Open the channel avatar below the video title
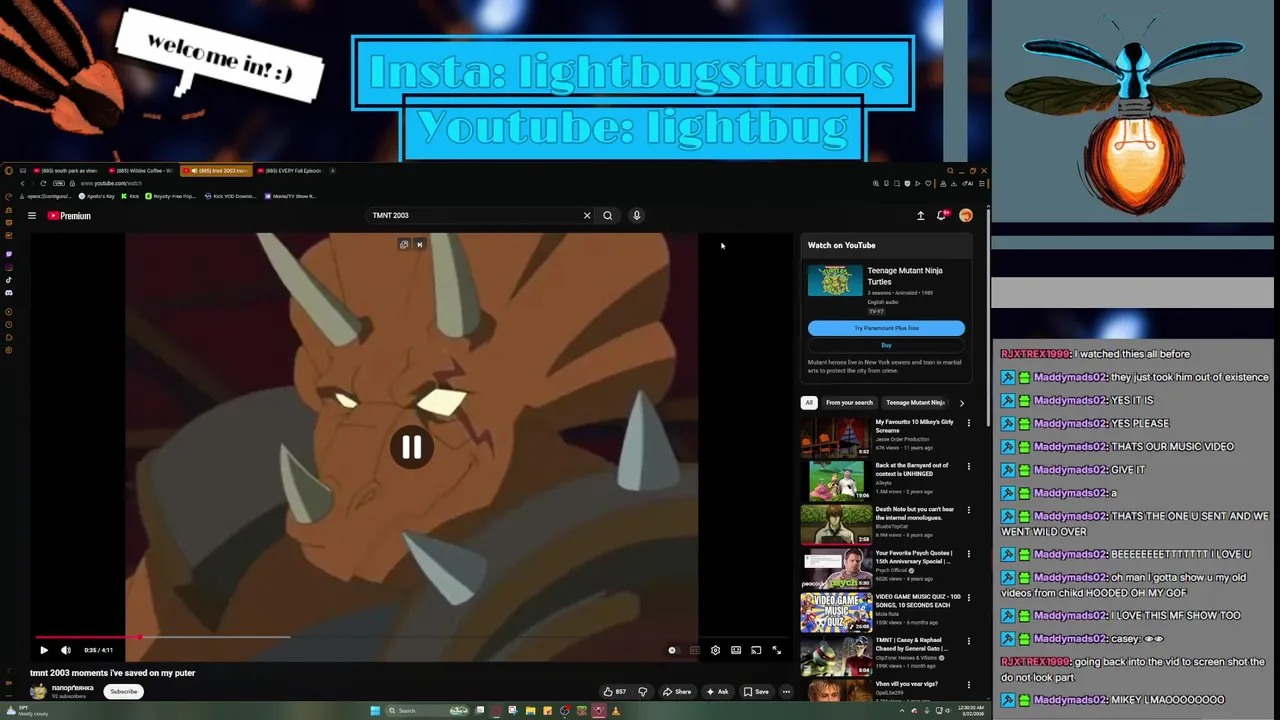Image resolution: width=1280 pixels, height=720 pixels. [38, 691]
